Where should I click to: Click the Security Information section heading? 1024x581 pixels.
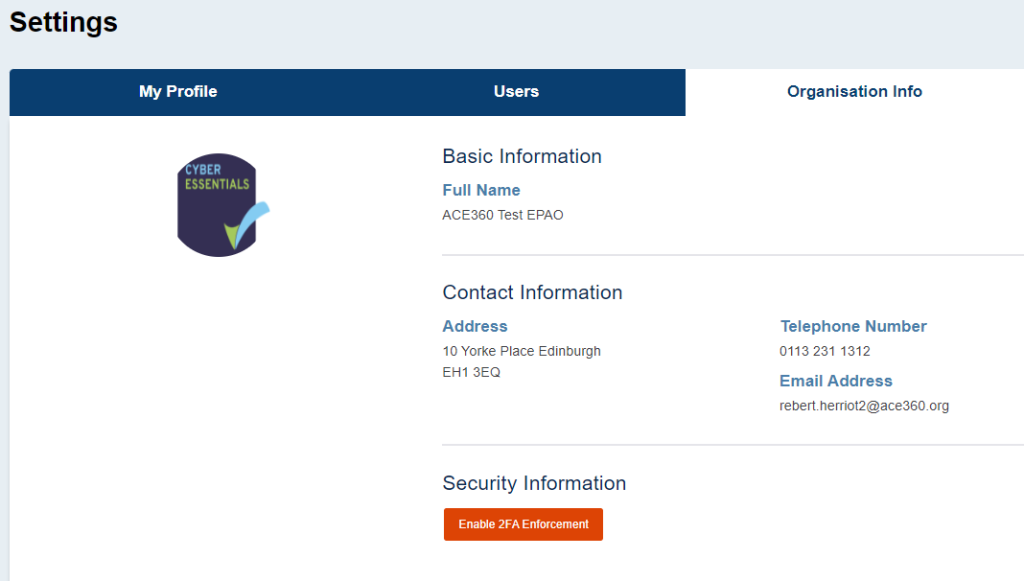click(x=534, y=483)
